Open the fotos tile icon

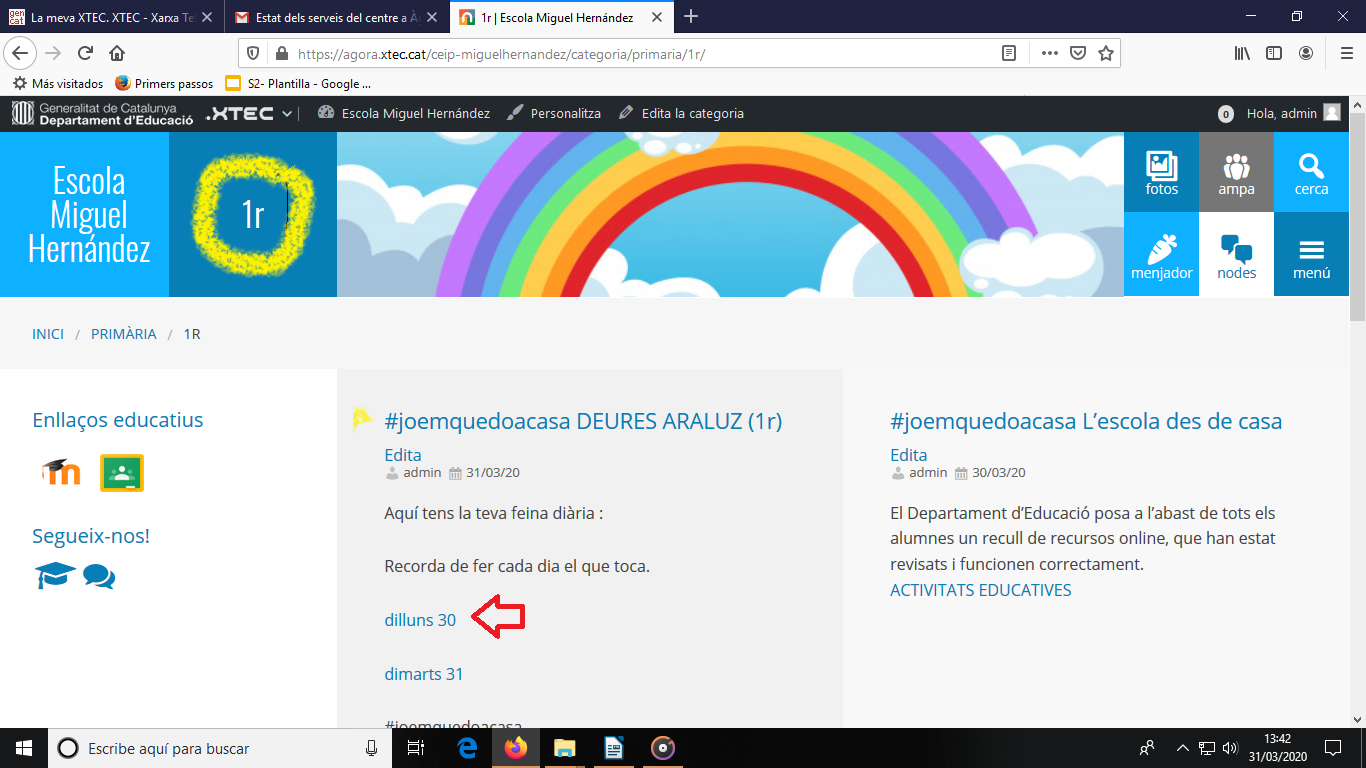pos(1161,172)
